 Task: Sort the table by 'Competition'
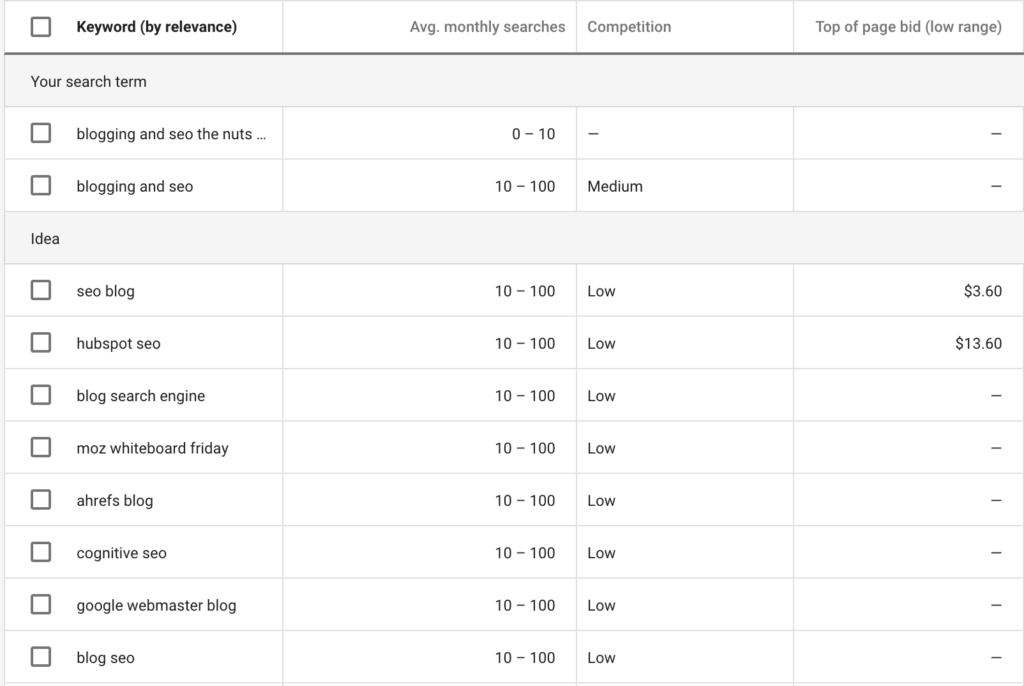629,27
